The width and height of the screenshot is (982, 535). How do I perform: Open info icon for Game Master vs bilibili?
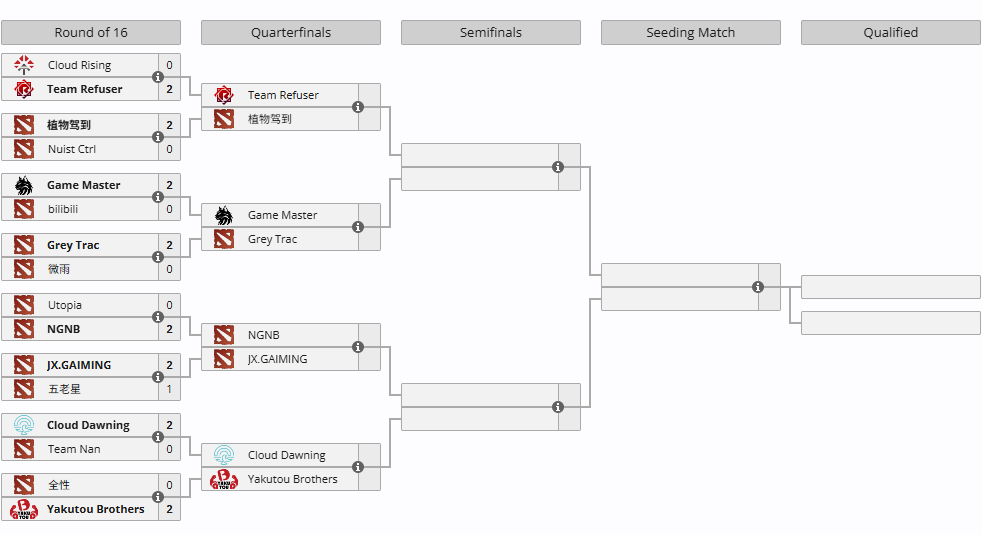(158, 197)
